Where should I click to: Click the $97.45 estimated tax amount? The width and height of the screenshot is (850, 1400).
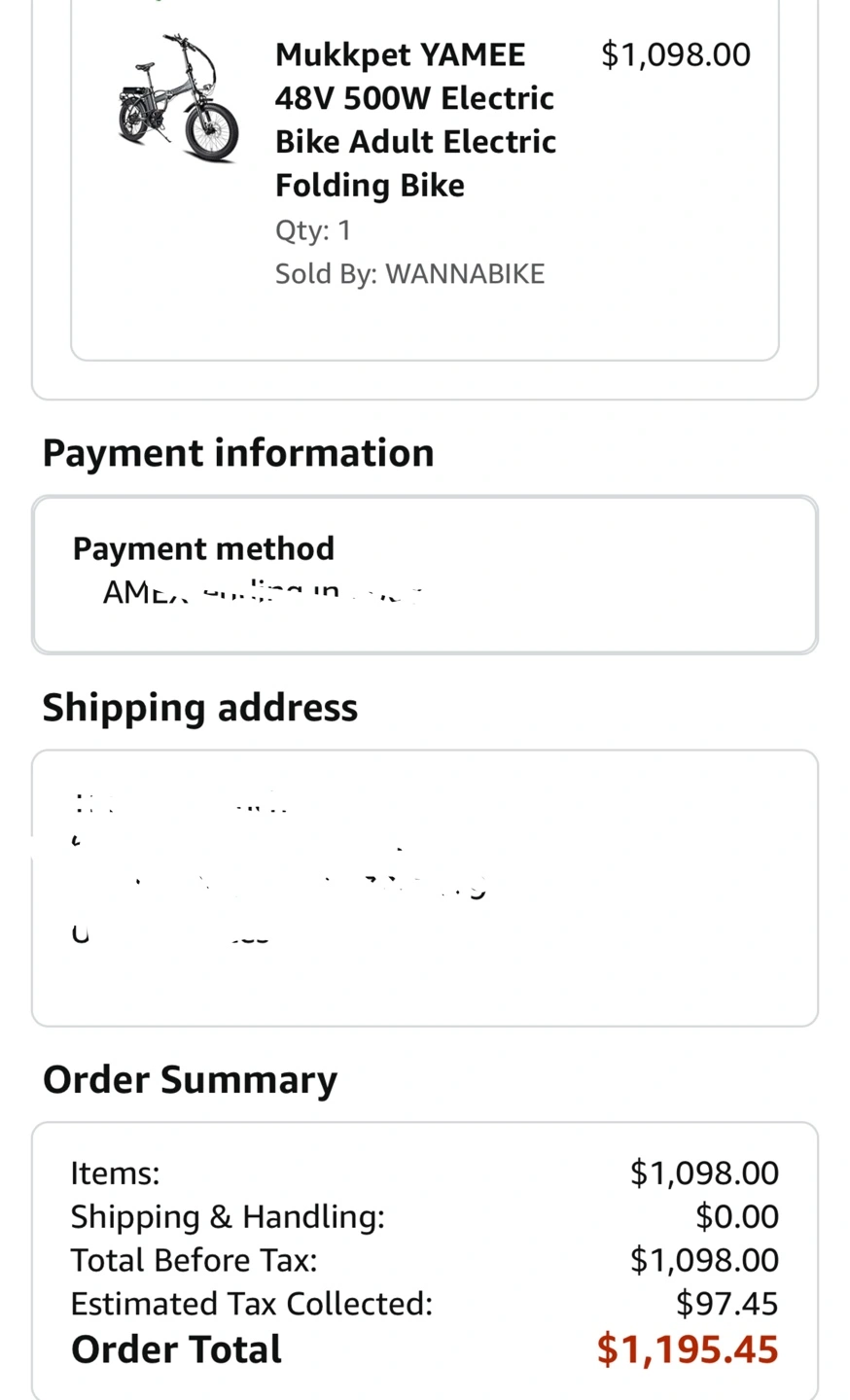pos(727,1305)
